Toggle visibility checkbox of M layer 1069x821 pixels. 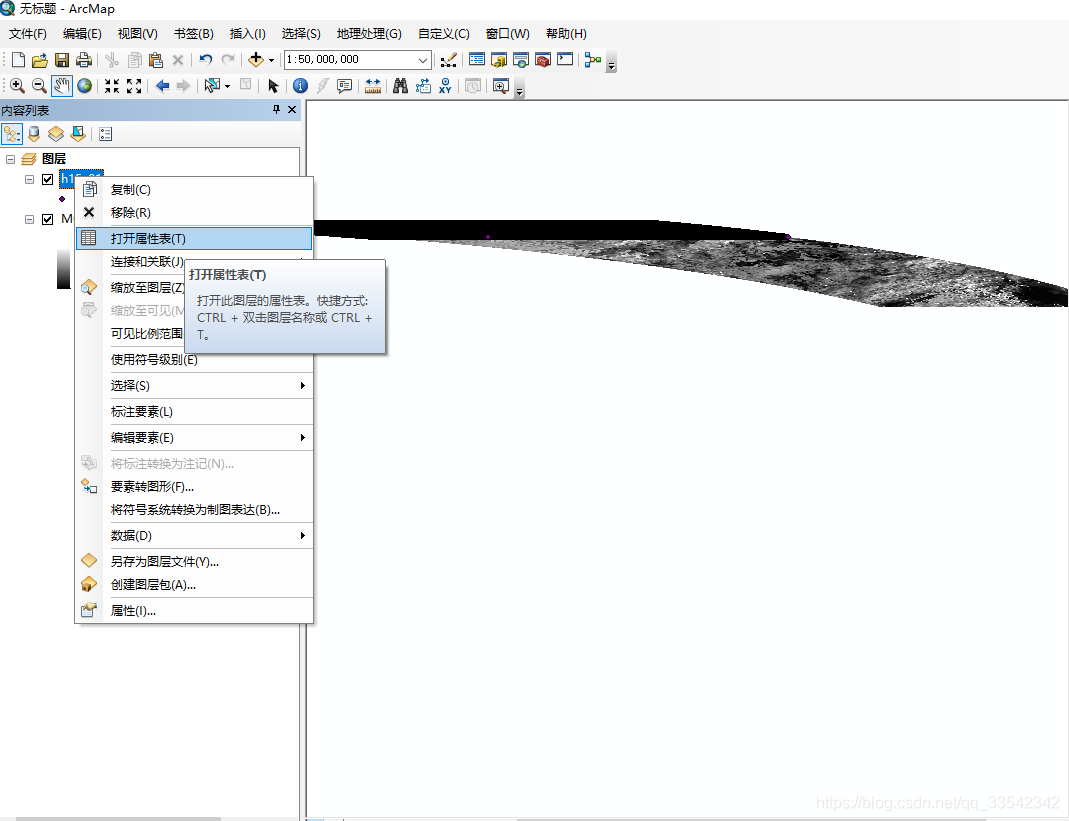coord(48,219)
